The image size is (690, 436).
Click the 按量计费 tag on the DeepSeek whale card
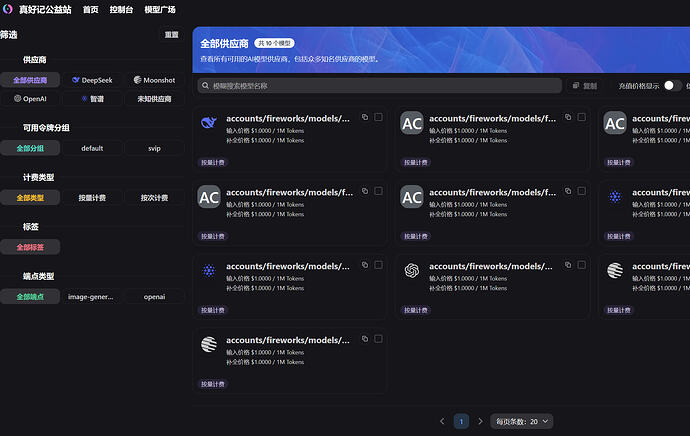click(213, 162)
